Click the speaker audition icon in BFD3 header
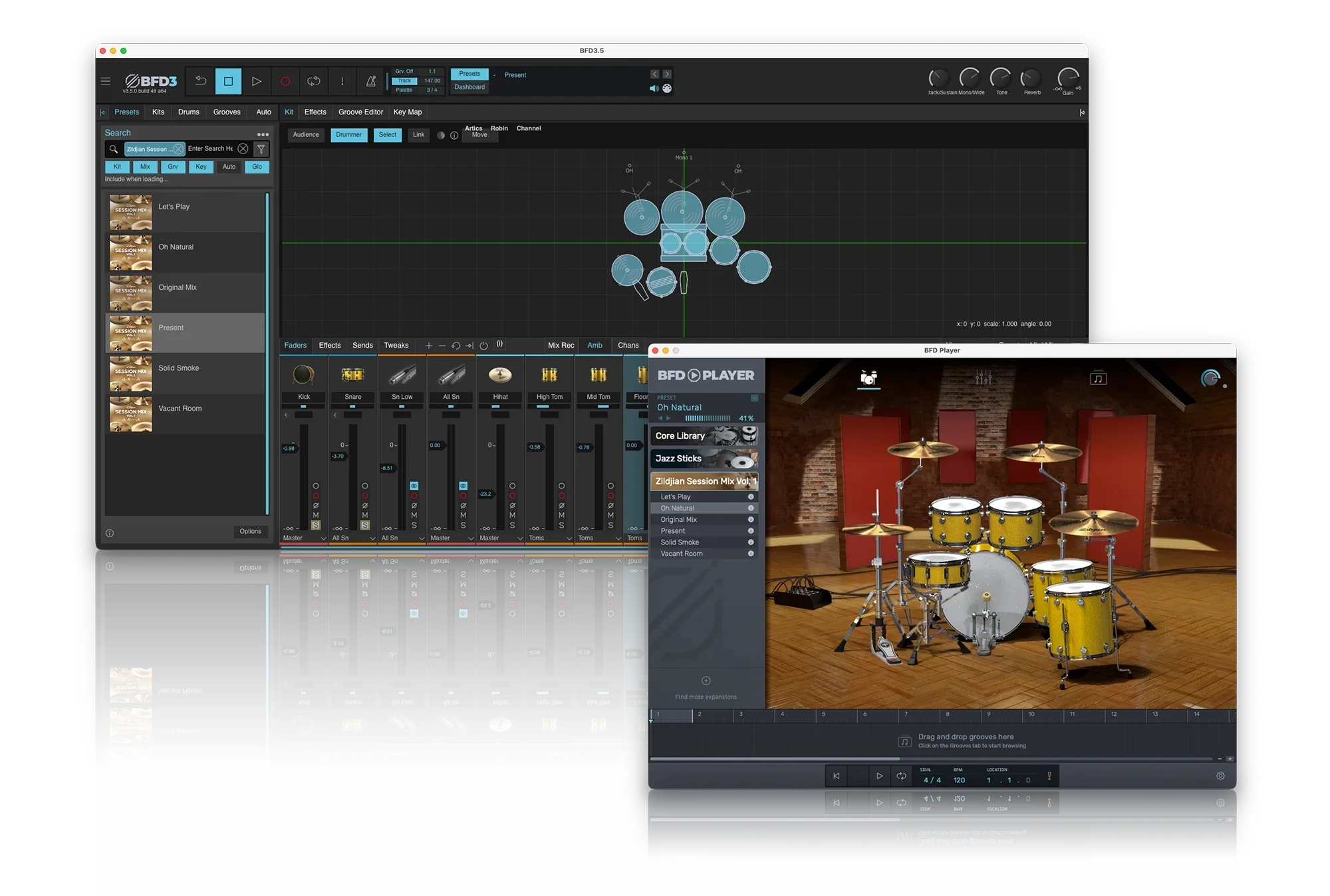The image size is (1330, 896). pyautogui.click(x=654, y=88)
